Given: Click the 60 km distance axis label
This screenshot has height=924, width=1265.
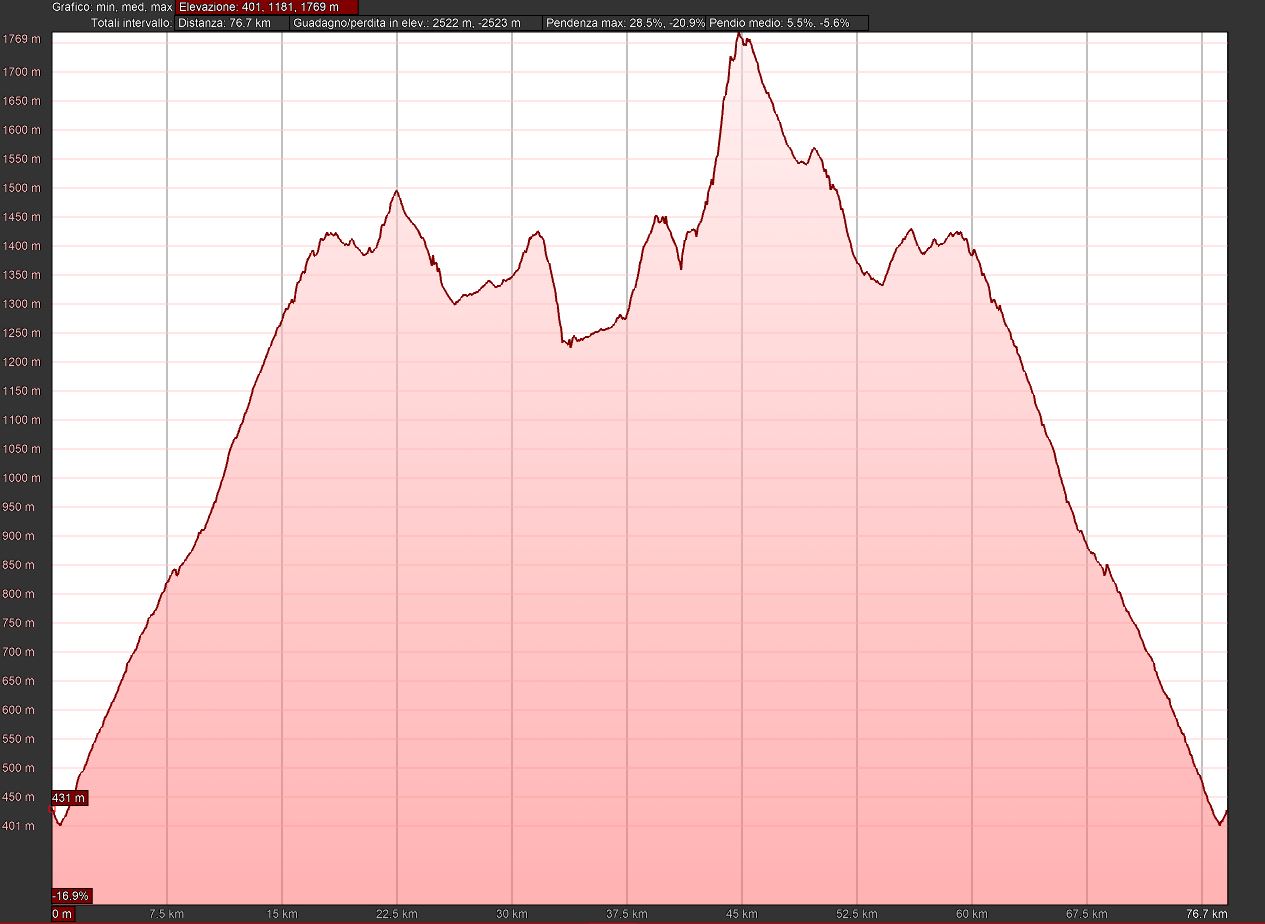Looking at the screenshot, I should (972, 914).
